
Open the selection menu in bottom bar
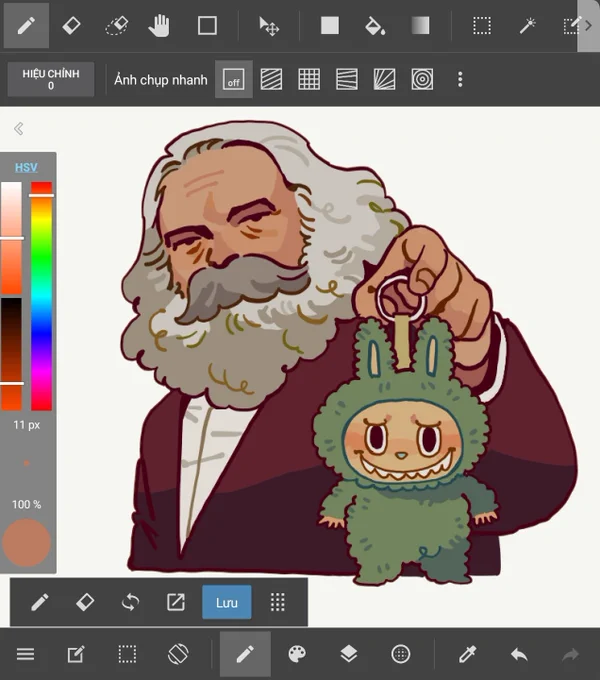(127, 654)
